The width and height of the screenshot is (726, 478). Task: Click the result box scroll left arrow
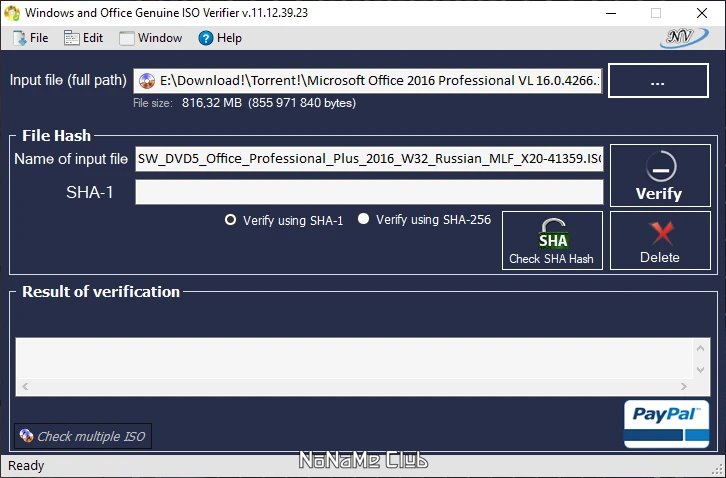(25, 387)
